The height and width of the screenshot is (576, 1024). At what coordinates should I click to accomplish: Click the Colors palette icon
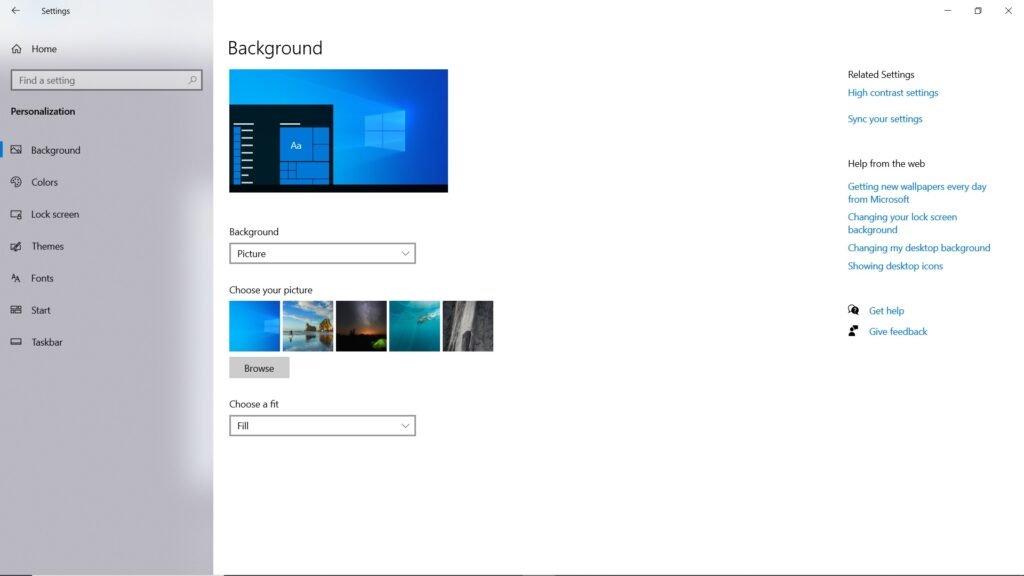(x=16, y=182)
